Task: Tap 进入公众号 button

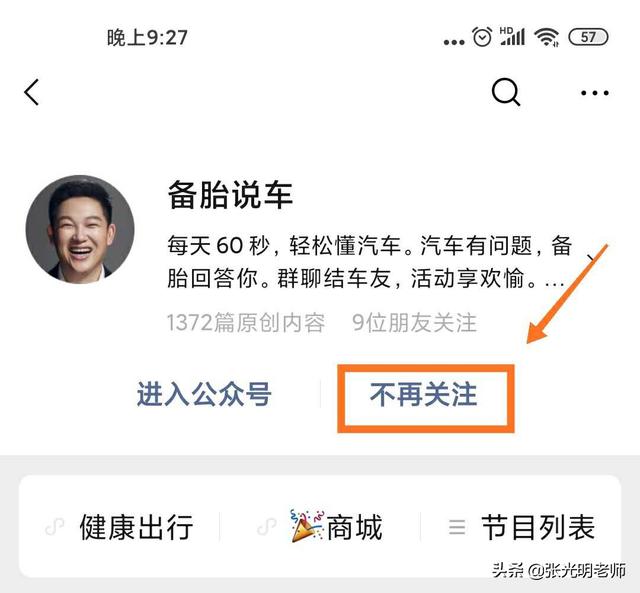Action: (x=204, y=394)
